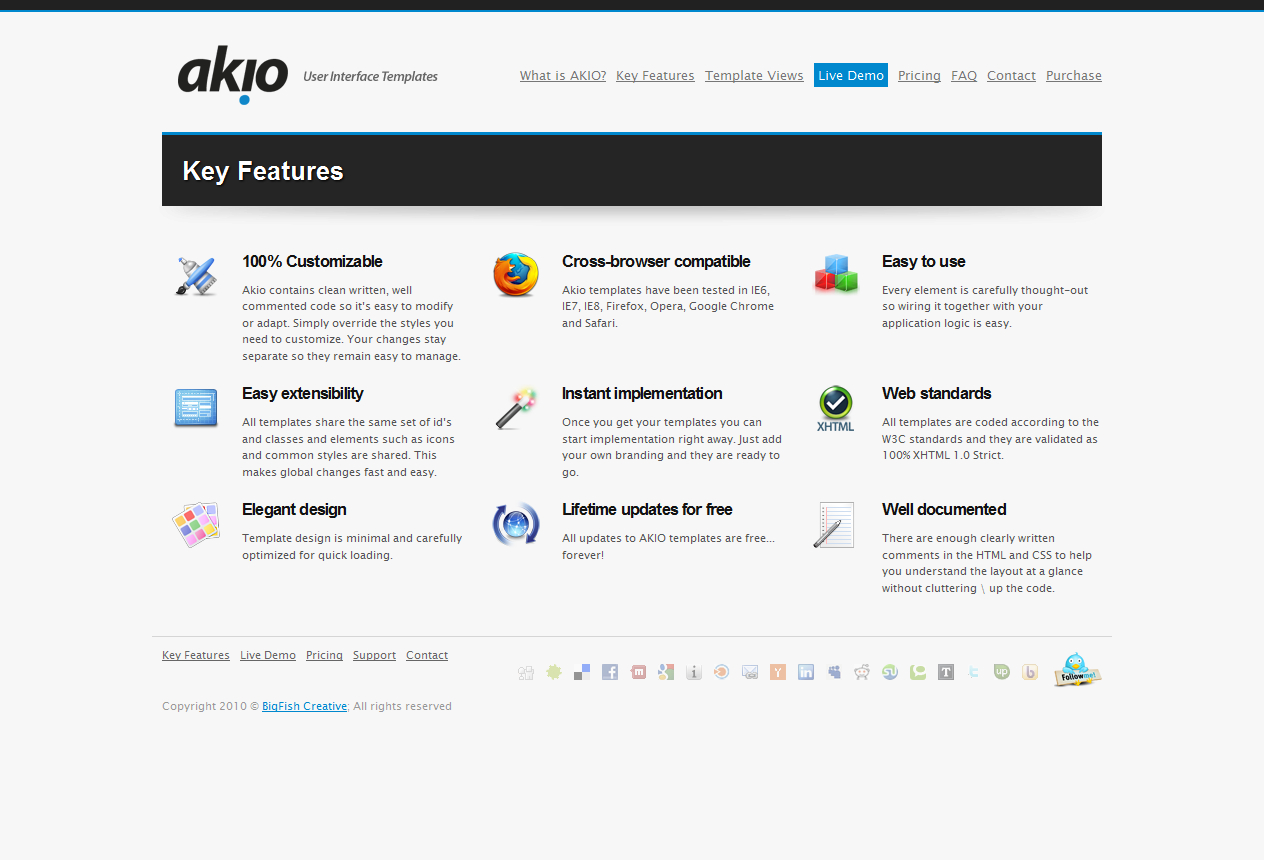This screenshot has width=1264, height=860.
Task: Share via the Twitter 't' icon
Action: [974, 672]
